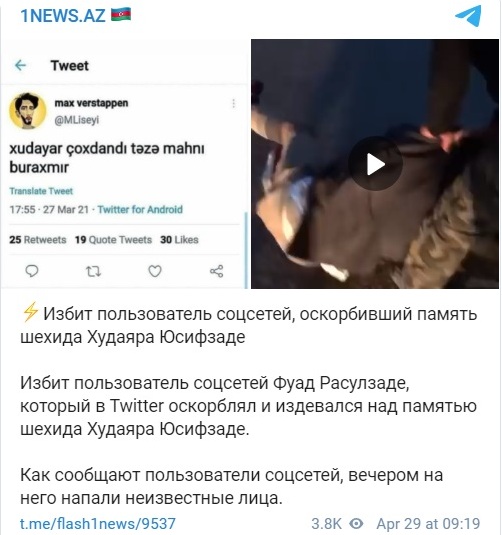Image resolution: width=502 pixels, height=535 pixels.
Task: Click the @MLiseyi handle
Action: [77, 120]
